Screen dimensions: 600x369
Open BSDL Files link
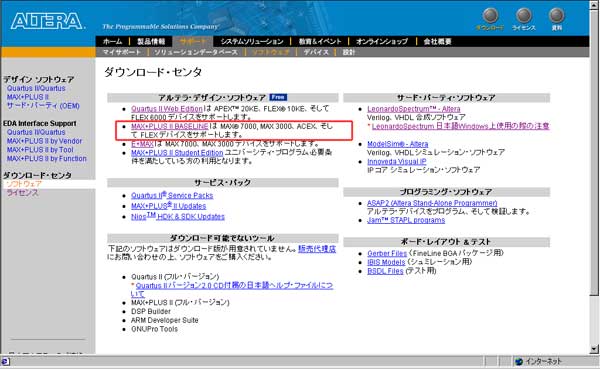tap(385, 271)
